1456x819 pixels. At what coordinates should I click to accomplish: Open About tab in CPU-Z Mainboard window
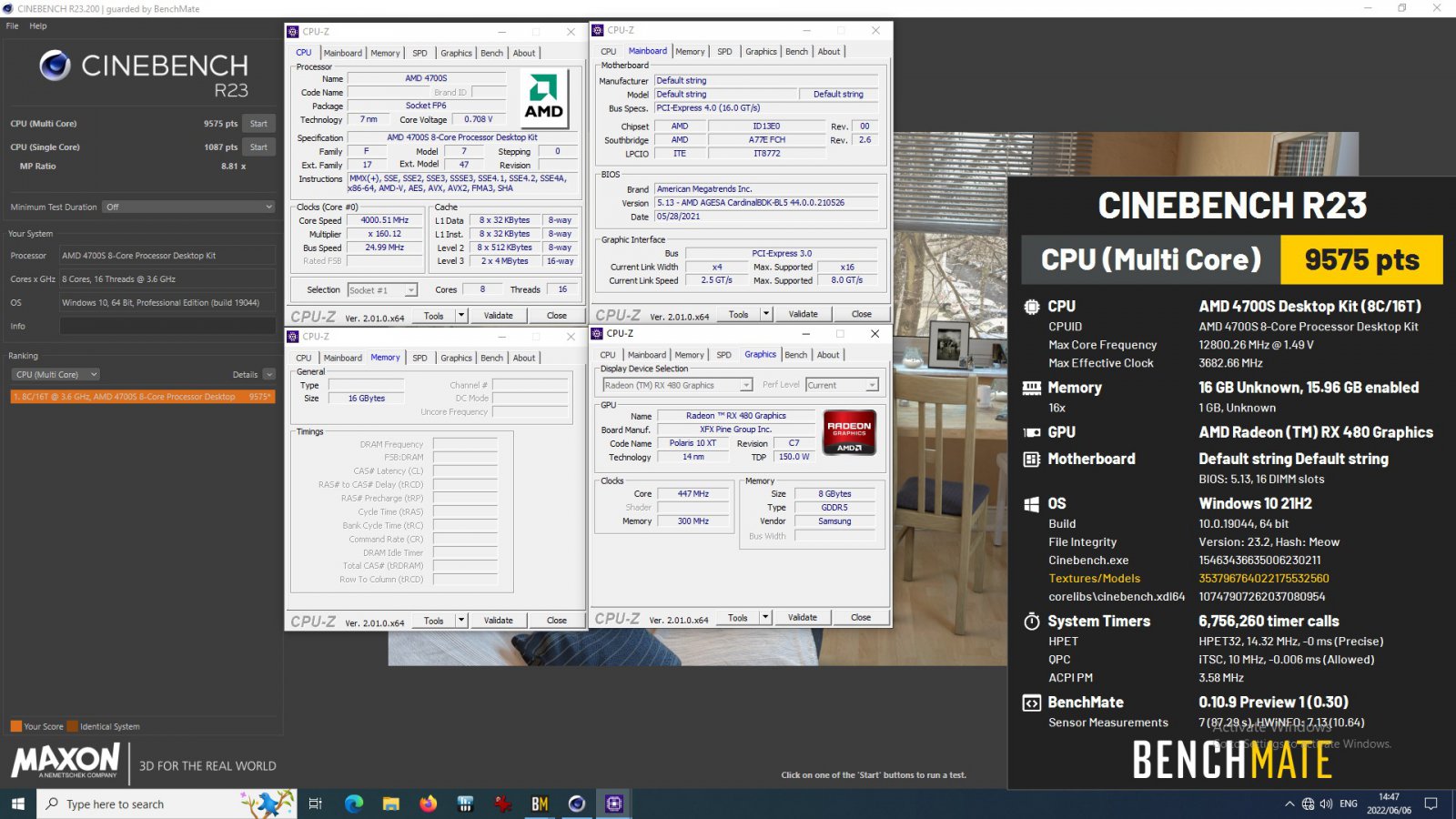pyautogui.click(x=829, y=51)
